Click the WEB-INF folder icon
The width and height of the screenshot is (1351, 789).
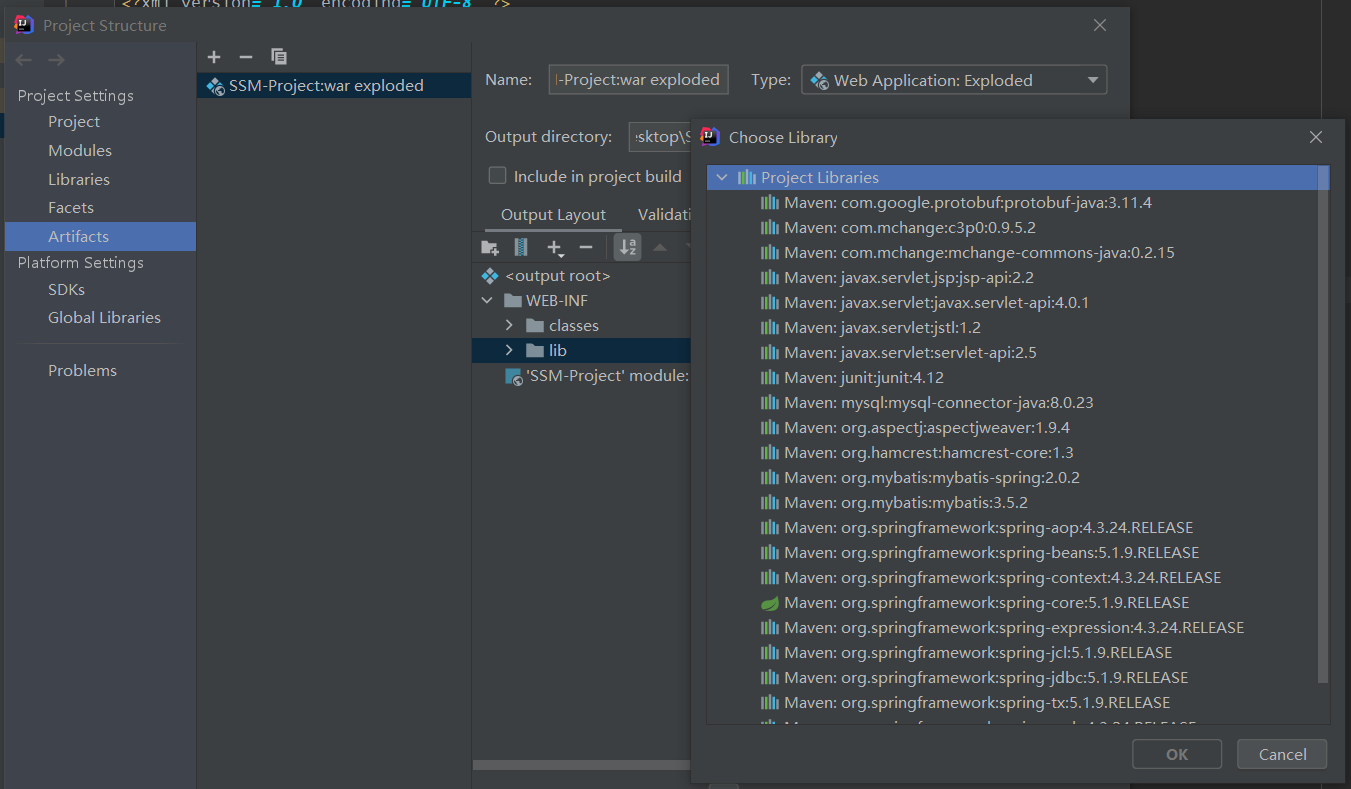[x=513, y=301]
